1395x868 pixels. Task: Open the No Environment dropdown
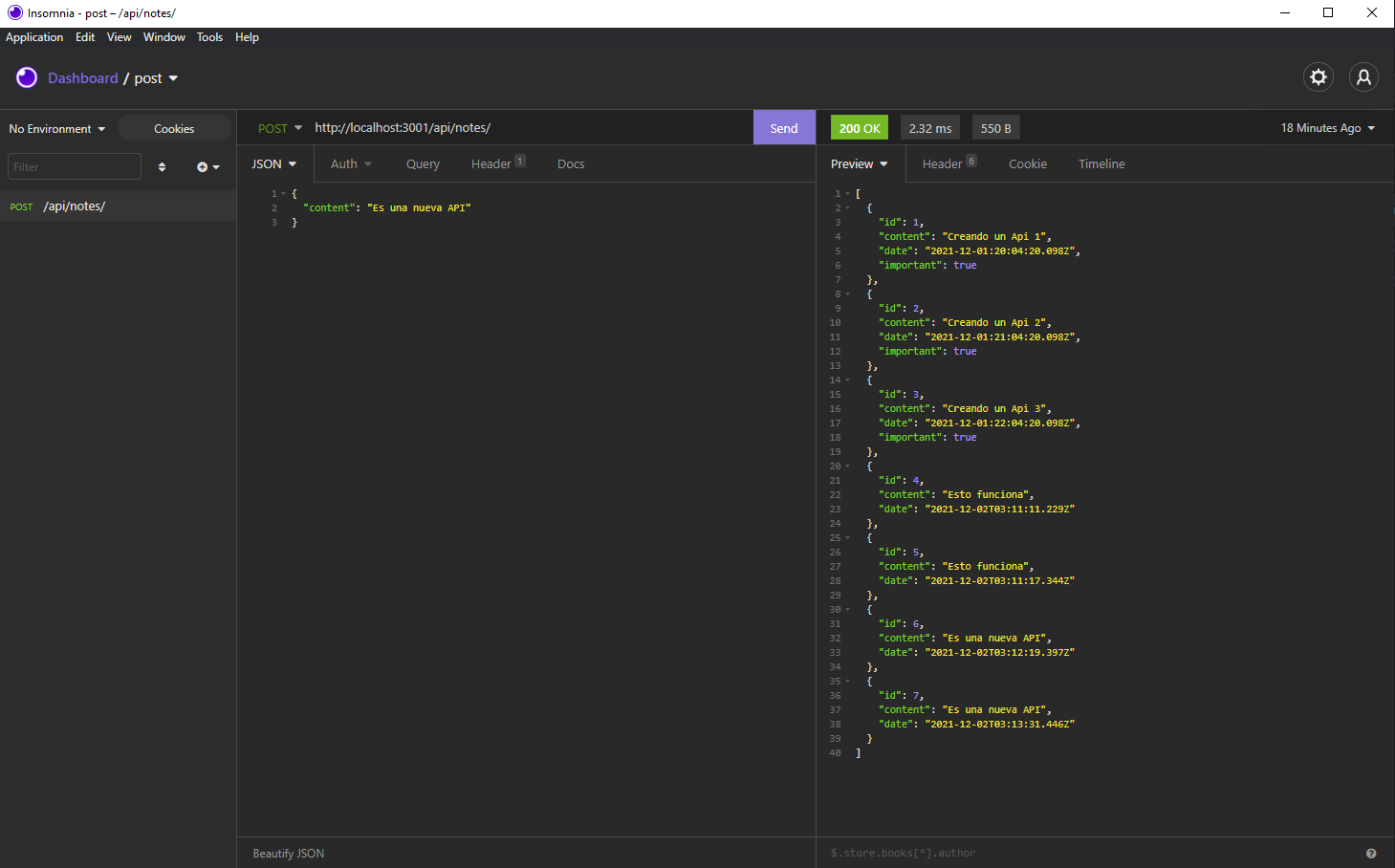(57, 129)
